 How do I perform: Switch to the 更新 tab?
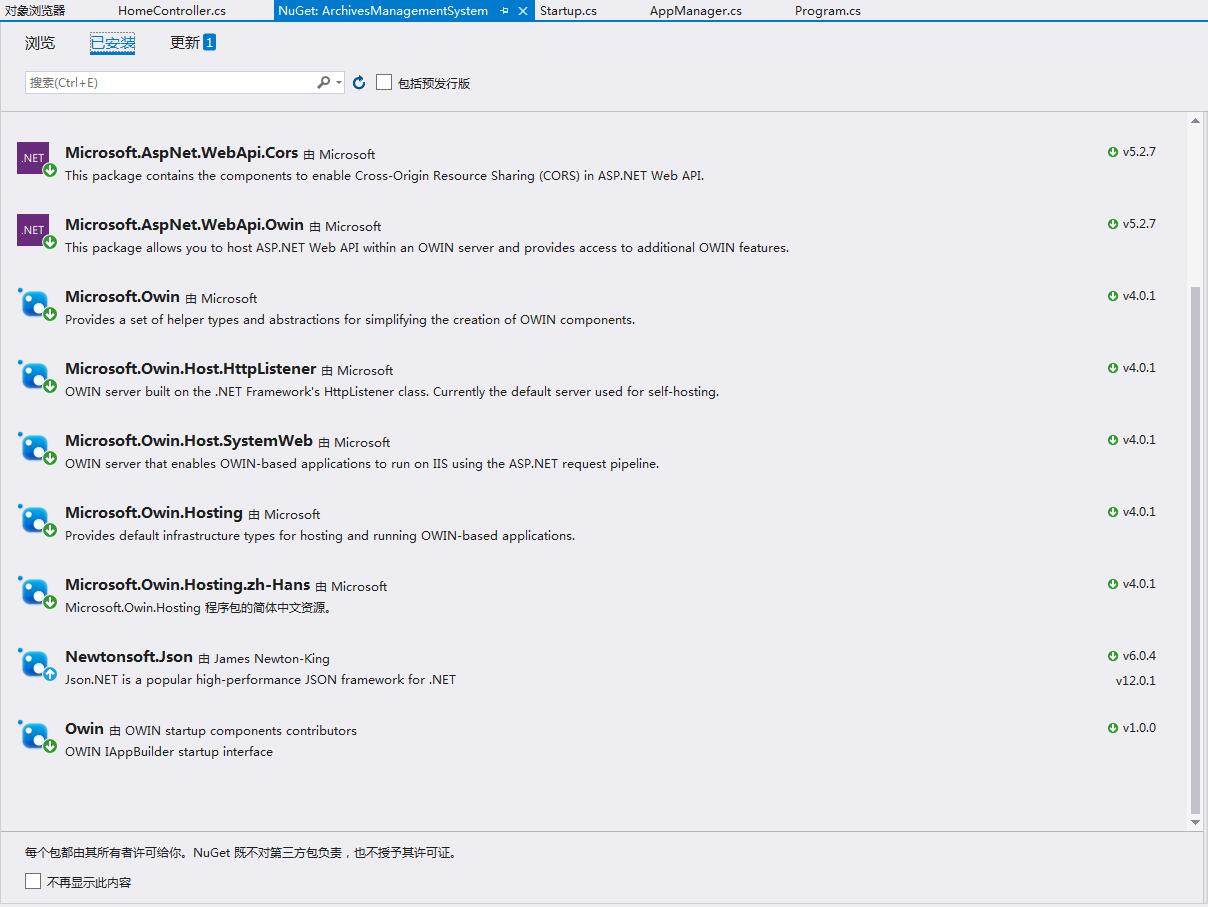tap(185, 43)
